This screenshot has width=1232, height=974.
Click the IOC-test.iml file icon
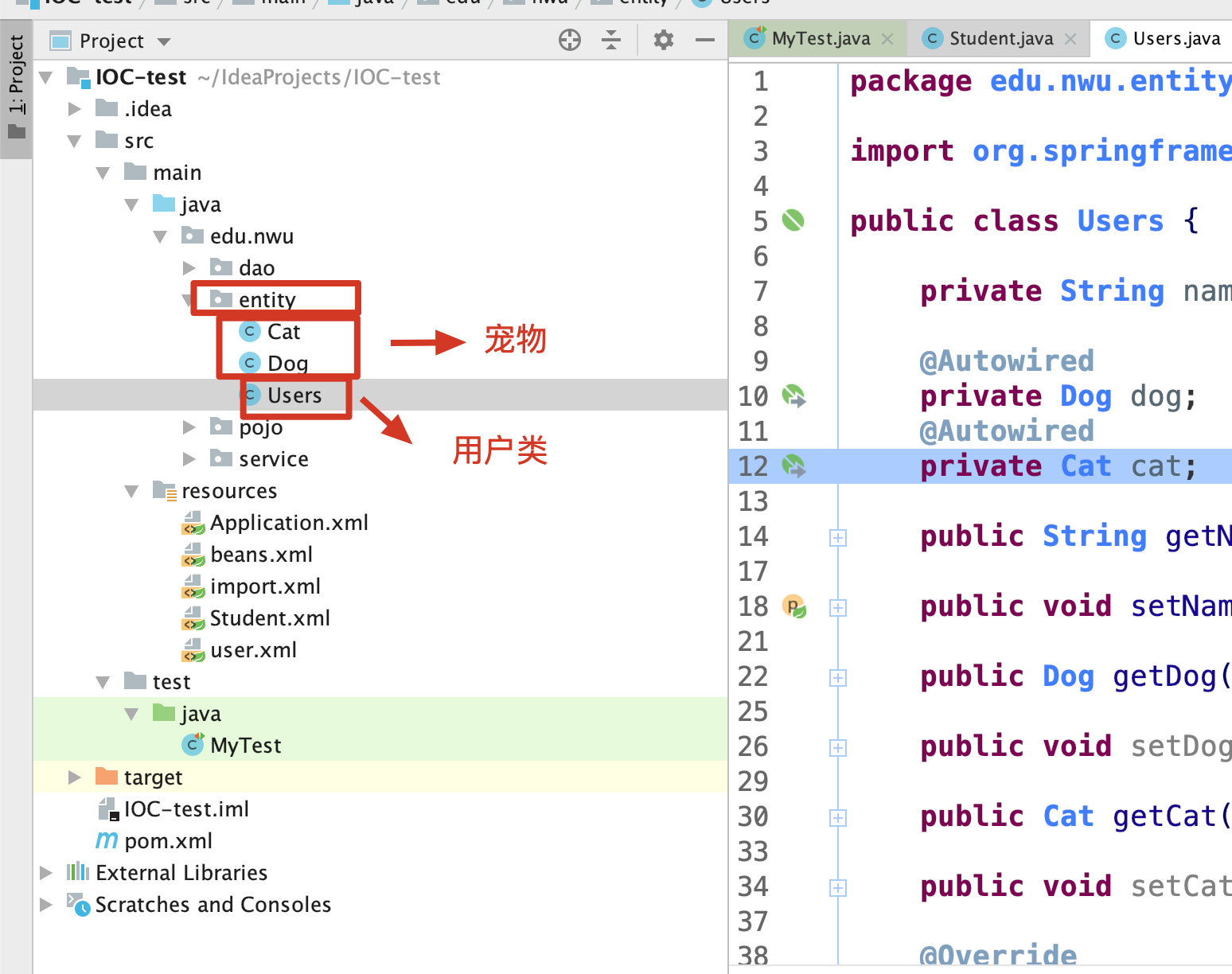click(108, 809)
